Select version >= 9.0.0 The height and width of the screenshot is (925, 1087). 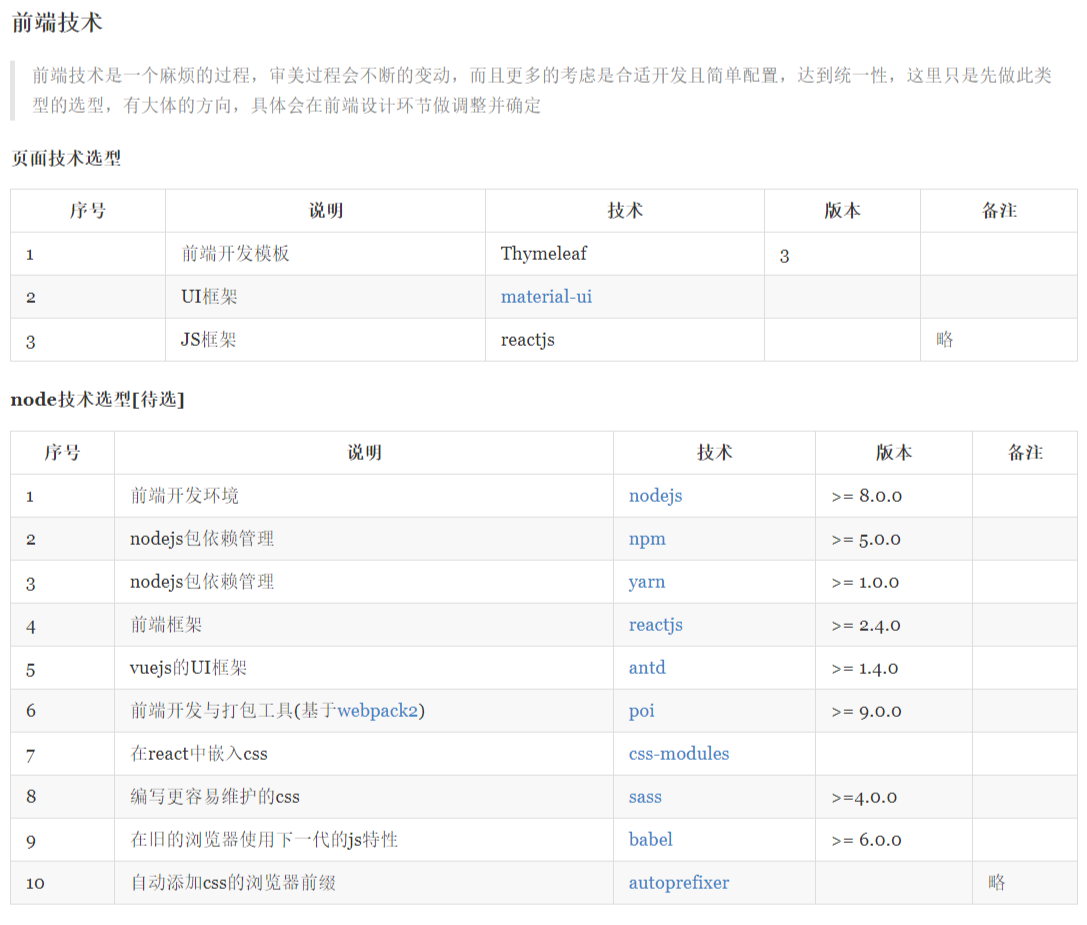[x=867, y=711]
